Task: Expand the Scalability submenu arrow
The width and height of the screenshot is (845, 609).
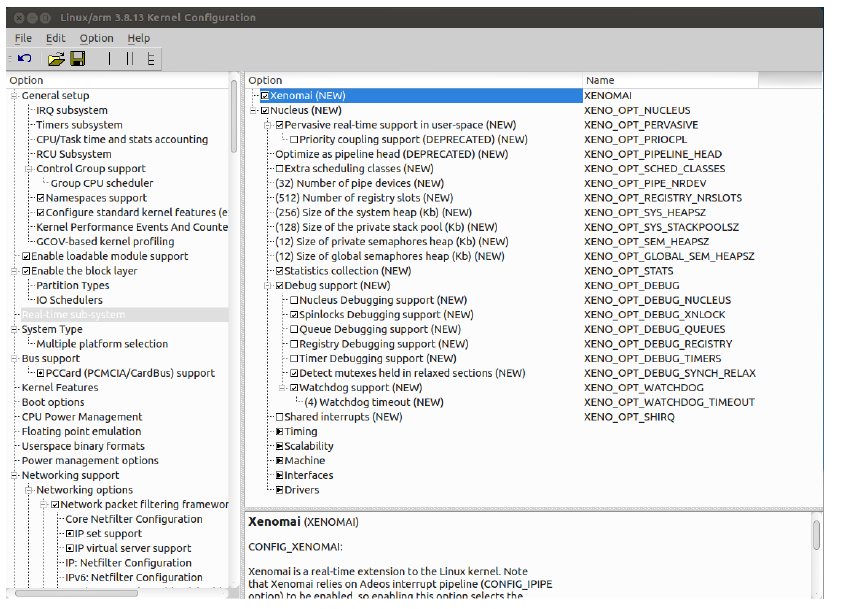Action: (279, 447)
